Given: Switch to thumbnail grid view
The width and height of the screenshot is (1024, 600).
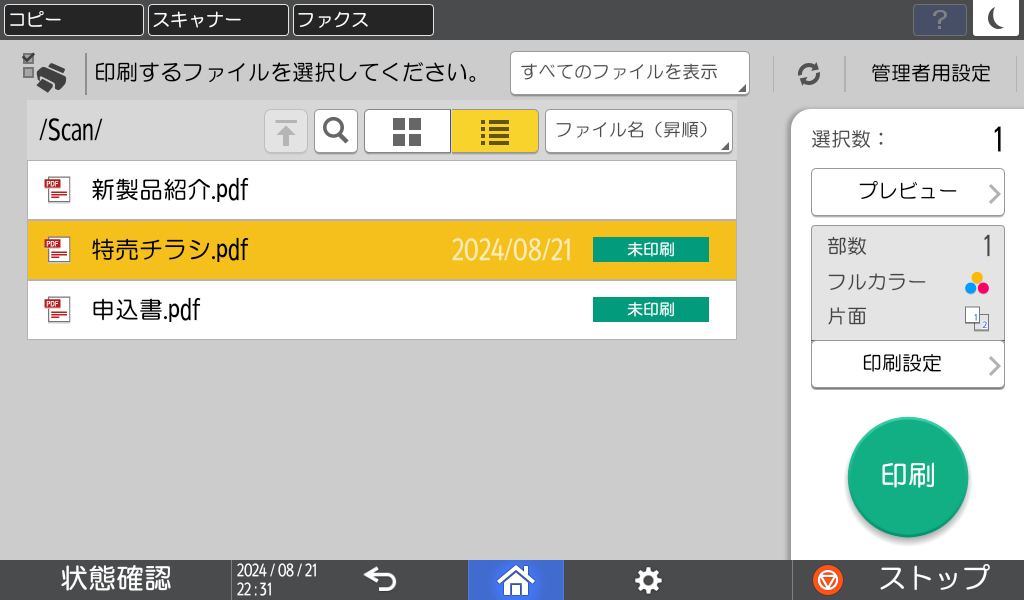Looking at the screenshot, I should click(407, 131).
